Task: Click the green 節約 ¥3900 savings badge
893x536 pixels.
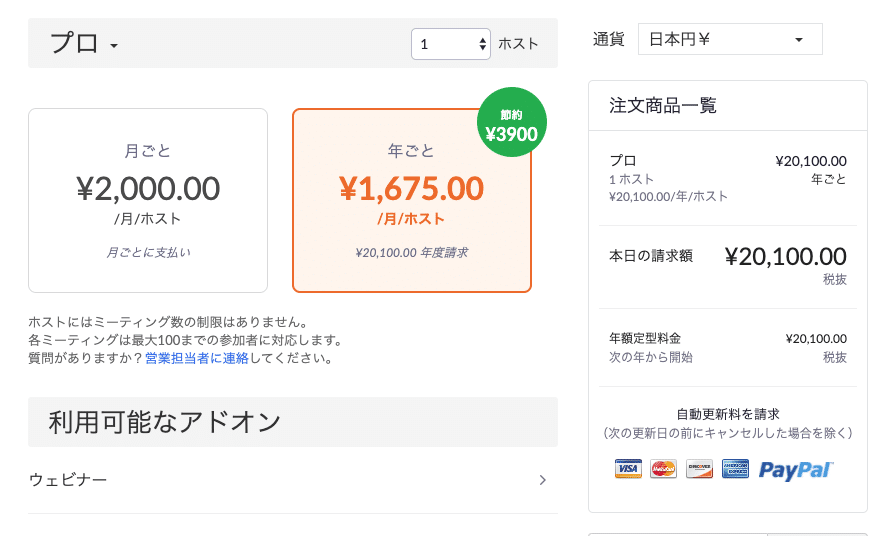Action: click(x=511, y=122)
